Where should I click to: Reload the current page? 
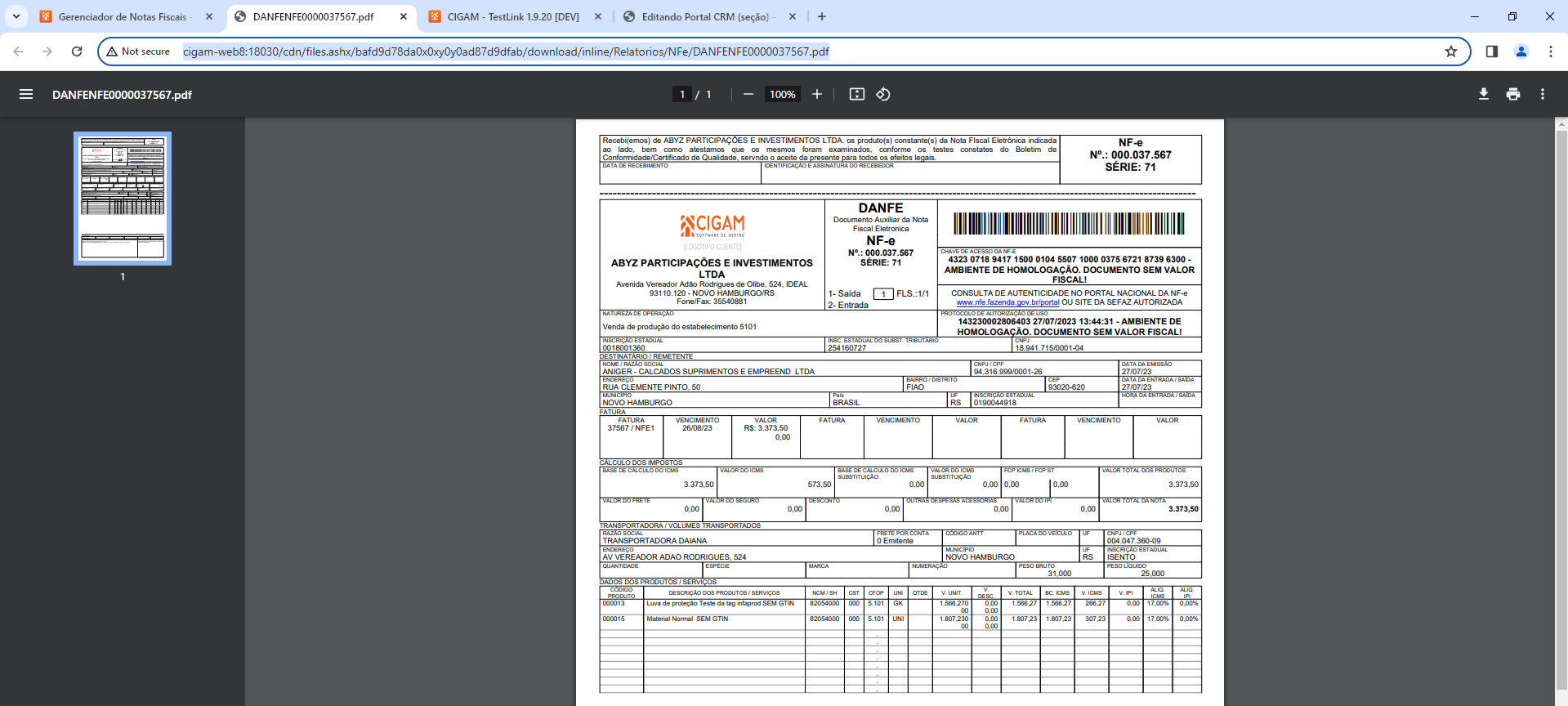[x=77, y=51]
